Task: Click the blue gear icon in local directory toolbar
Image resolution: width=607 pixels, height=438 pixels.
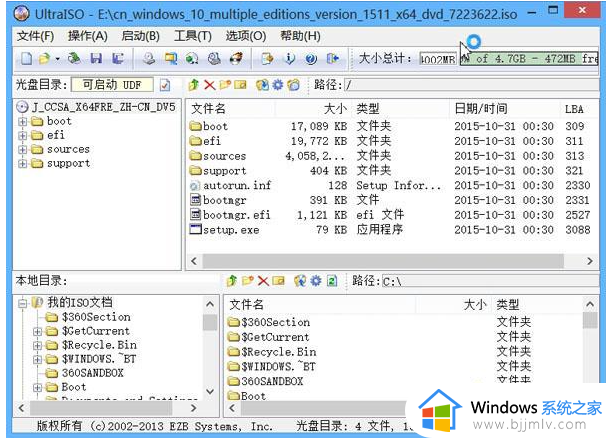Action: pyautogui.click(x=316, y=281)
